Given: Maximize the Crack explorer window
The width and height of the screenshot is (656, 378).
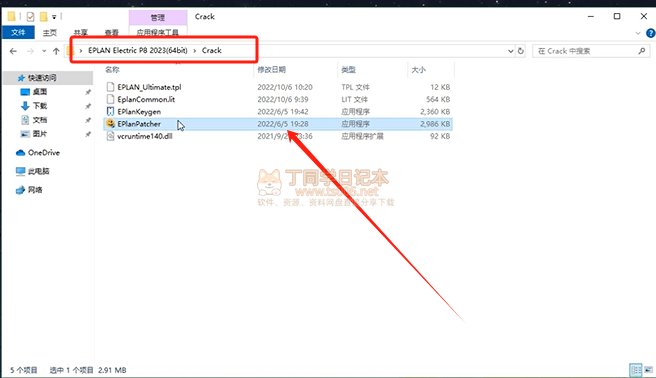Looking at the screenshot, I should tap(617, 16).
